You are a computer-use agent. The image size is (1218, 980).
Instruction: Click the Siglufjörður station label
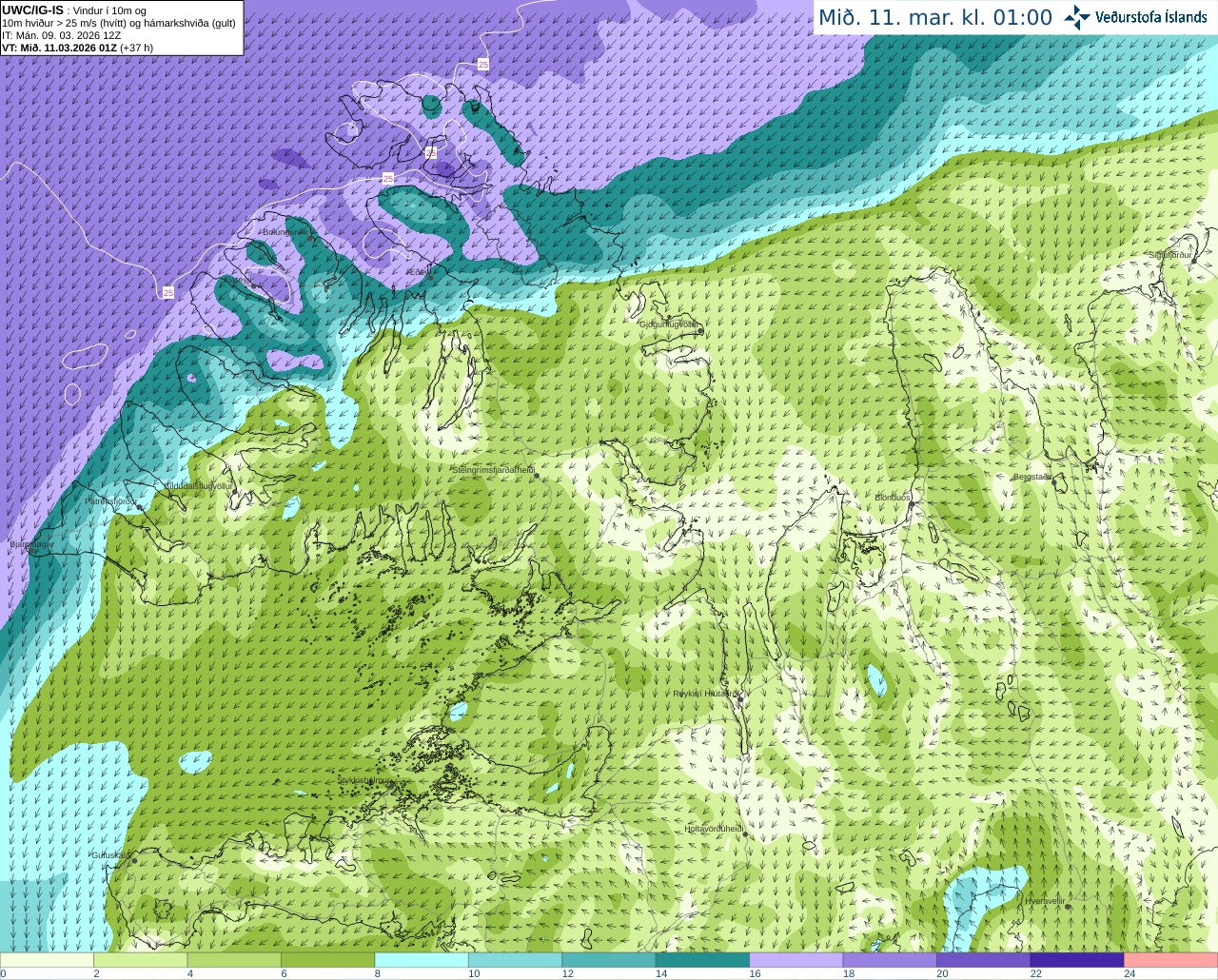(1170, 255)
